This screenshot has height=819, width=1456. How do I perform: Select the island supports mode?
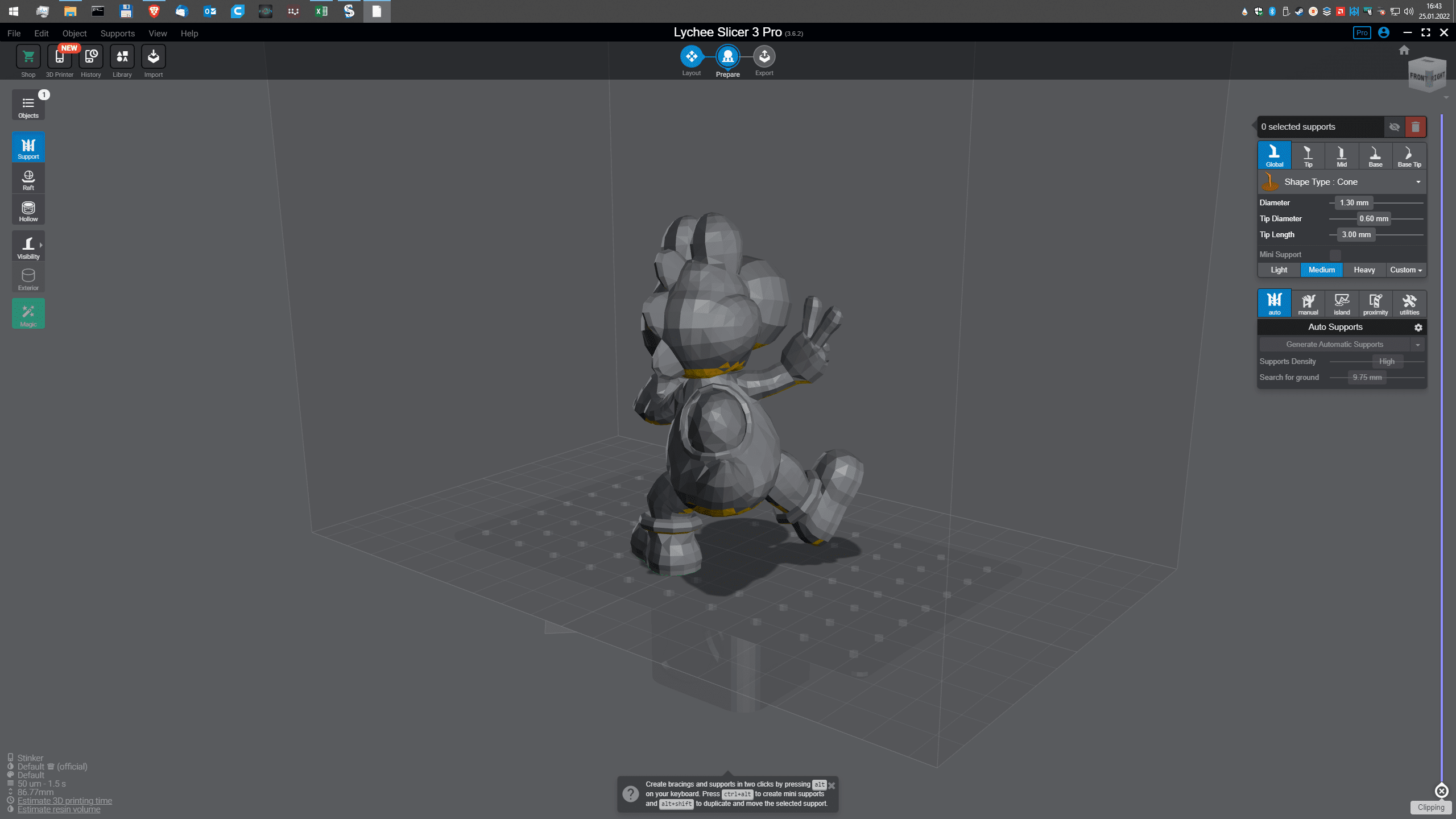[1341, 304]
